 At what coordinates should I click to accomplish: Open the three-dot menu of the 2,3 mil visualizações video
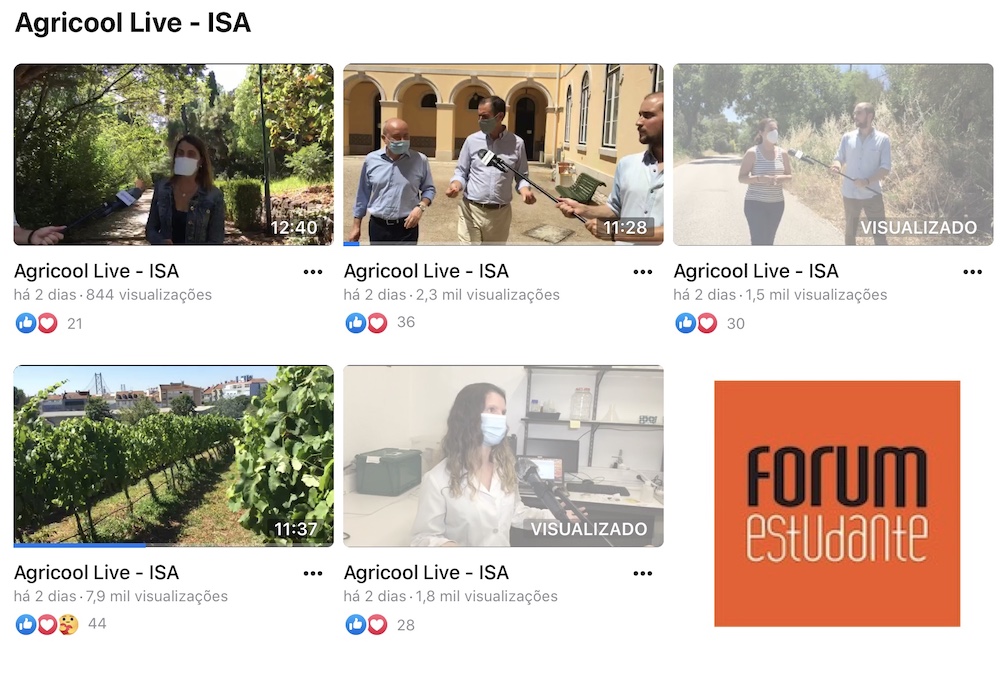(x=642, y=272)
